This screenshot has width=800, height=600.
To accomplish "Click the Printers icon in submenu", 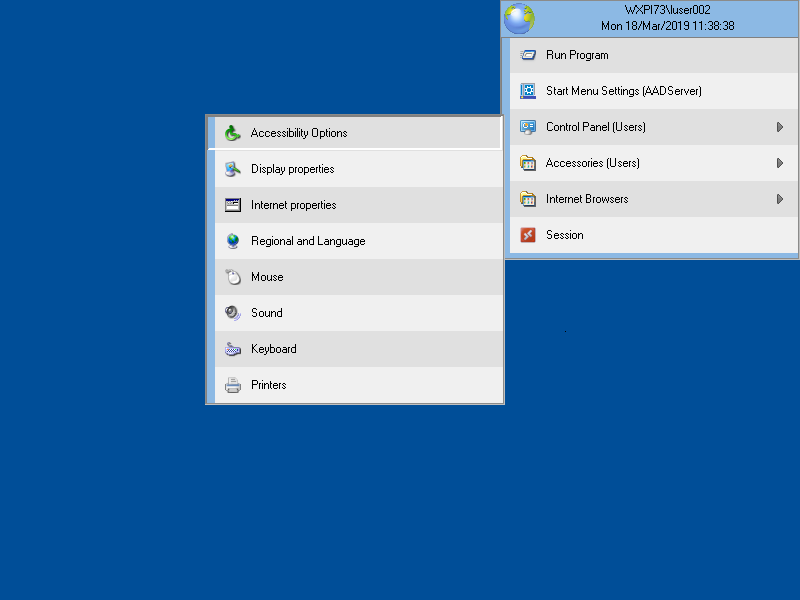I will pos(233,385).
